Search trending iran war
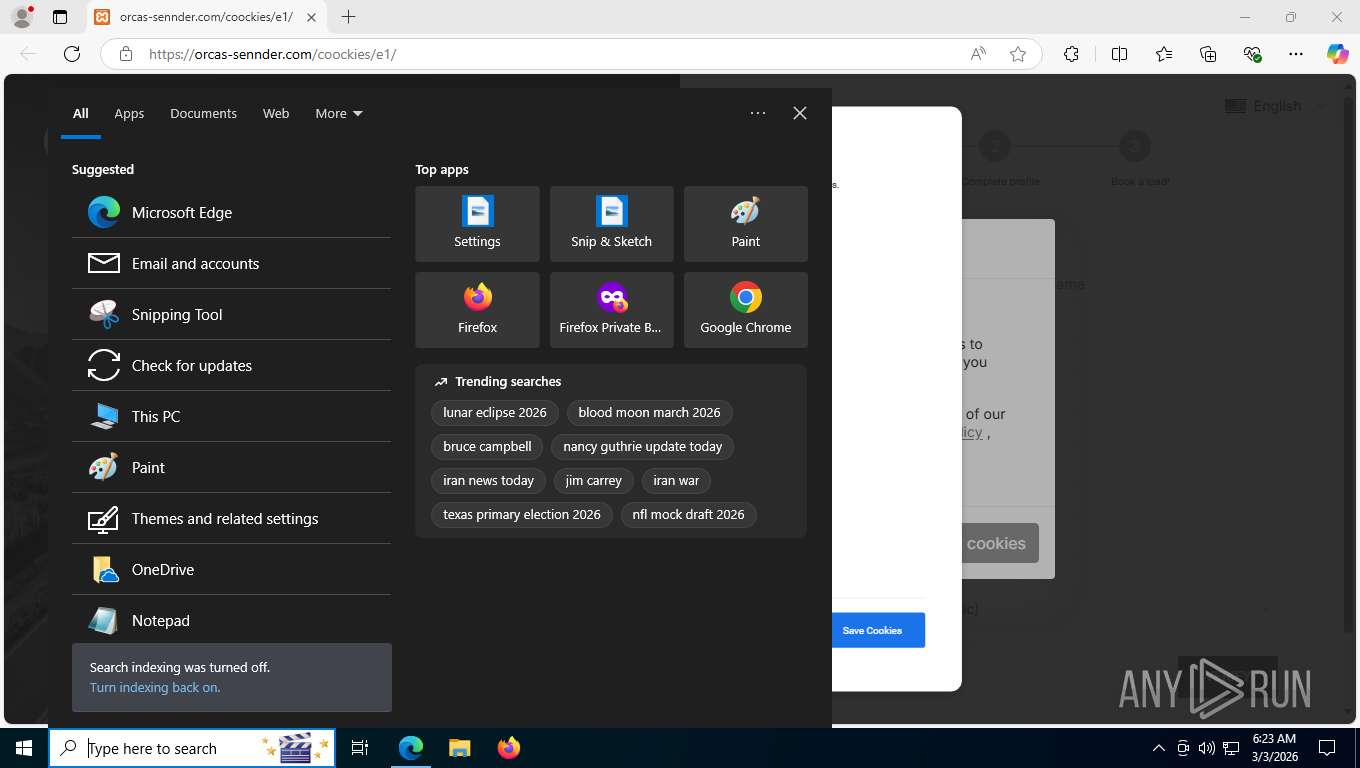The width and height of the screenshot is (1360, 768). 676,480
